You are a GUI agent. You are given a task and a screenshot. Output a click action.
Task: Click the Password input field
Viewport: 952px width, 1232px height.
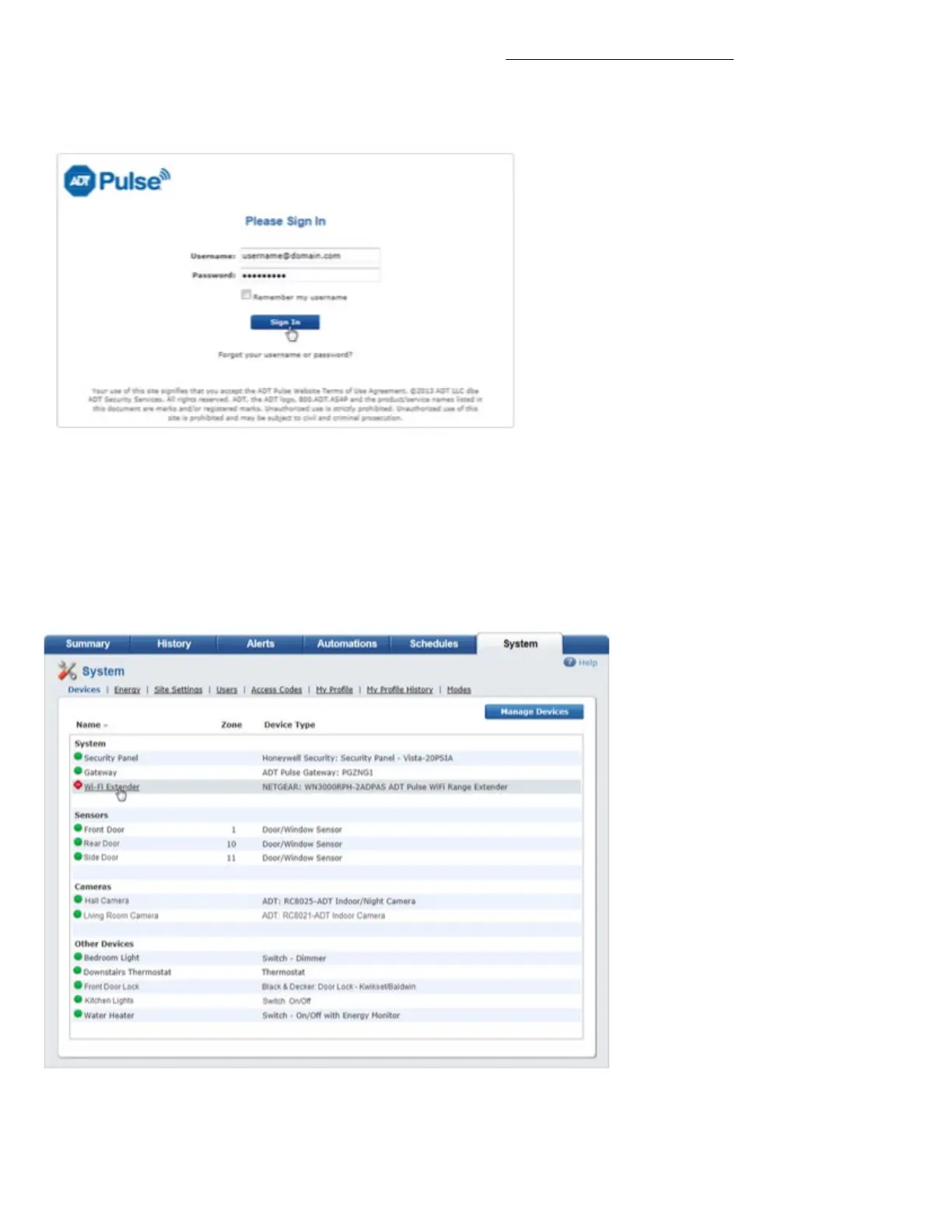310,275
